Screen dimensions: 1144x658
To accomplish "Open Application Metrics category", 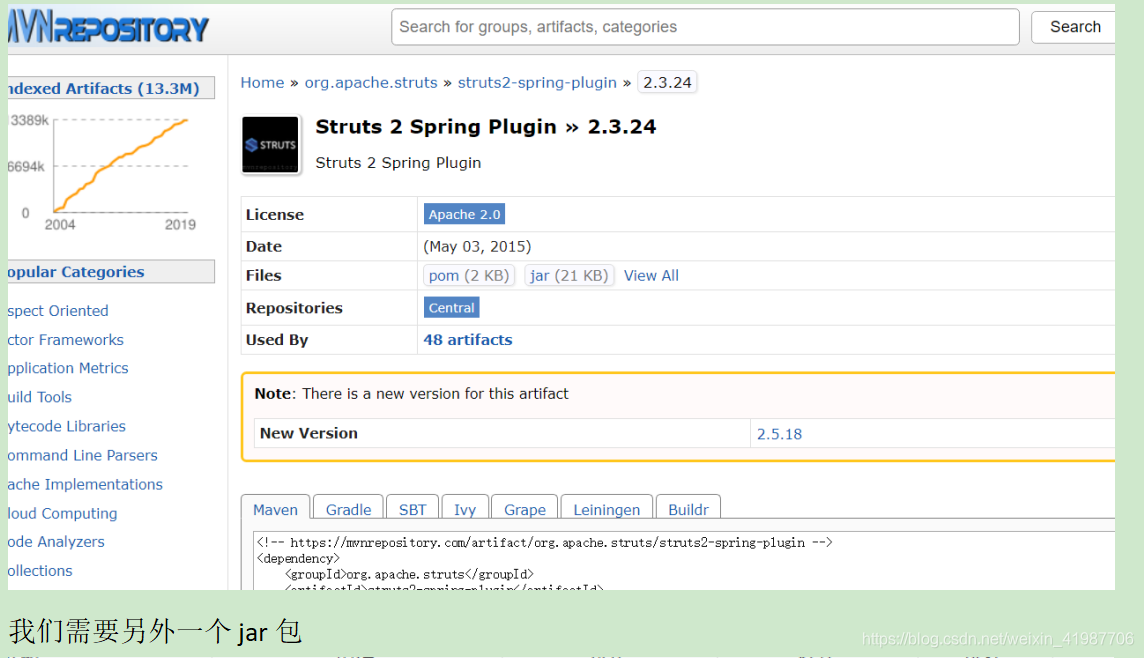I will point(68,368).
